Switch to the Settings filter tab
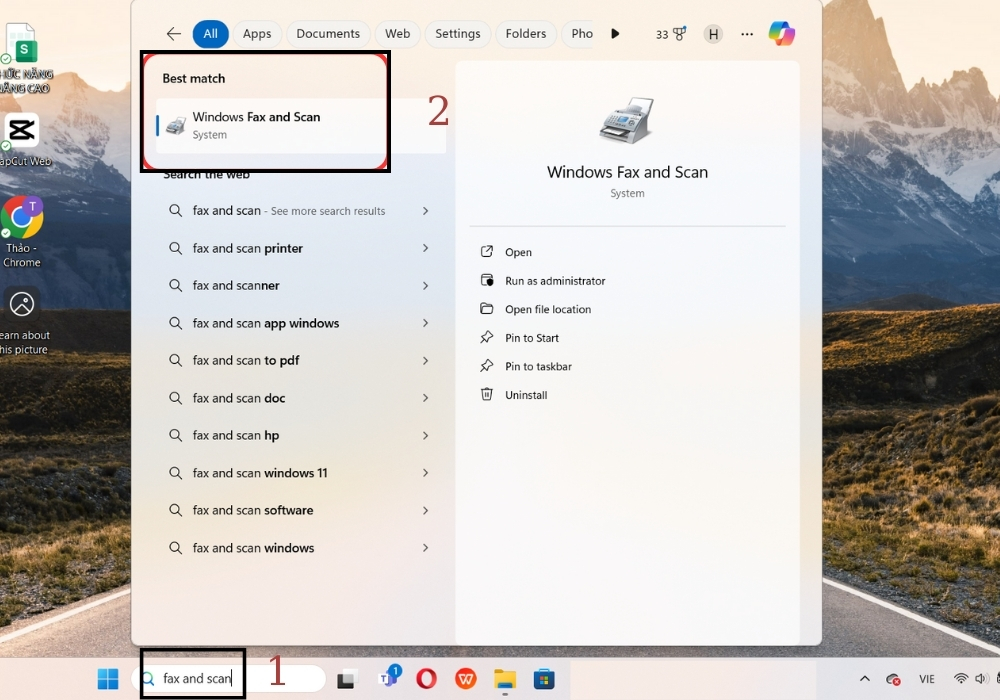This screenshot has height=700, width=1000. coord(458,34)
